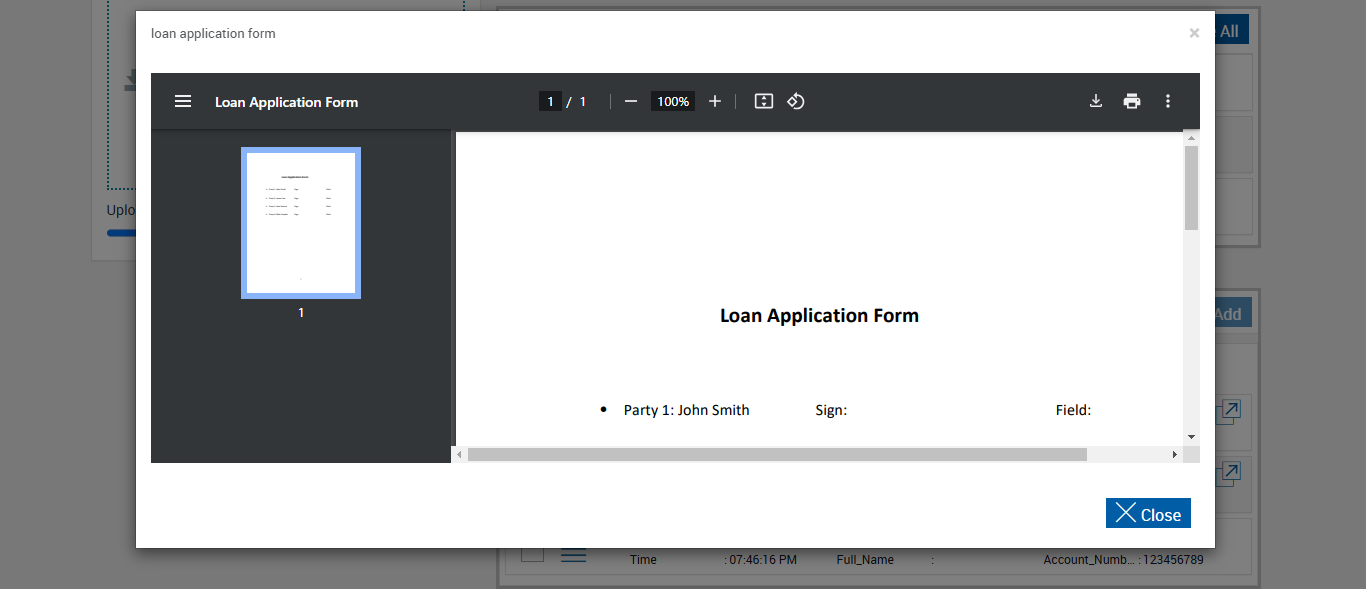The width and height of the screenshot is (1366, 589).
Task: Click the 'Party 1: John Smith' text
Action: pyautogui.click(x=686, y=410)
